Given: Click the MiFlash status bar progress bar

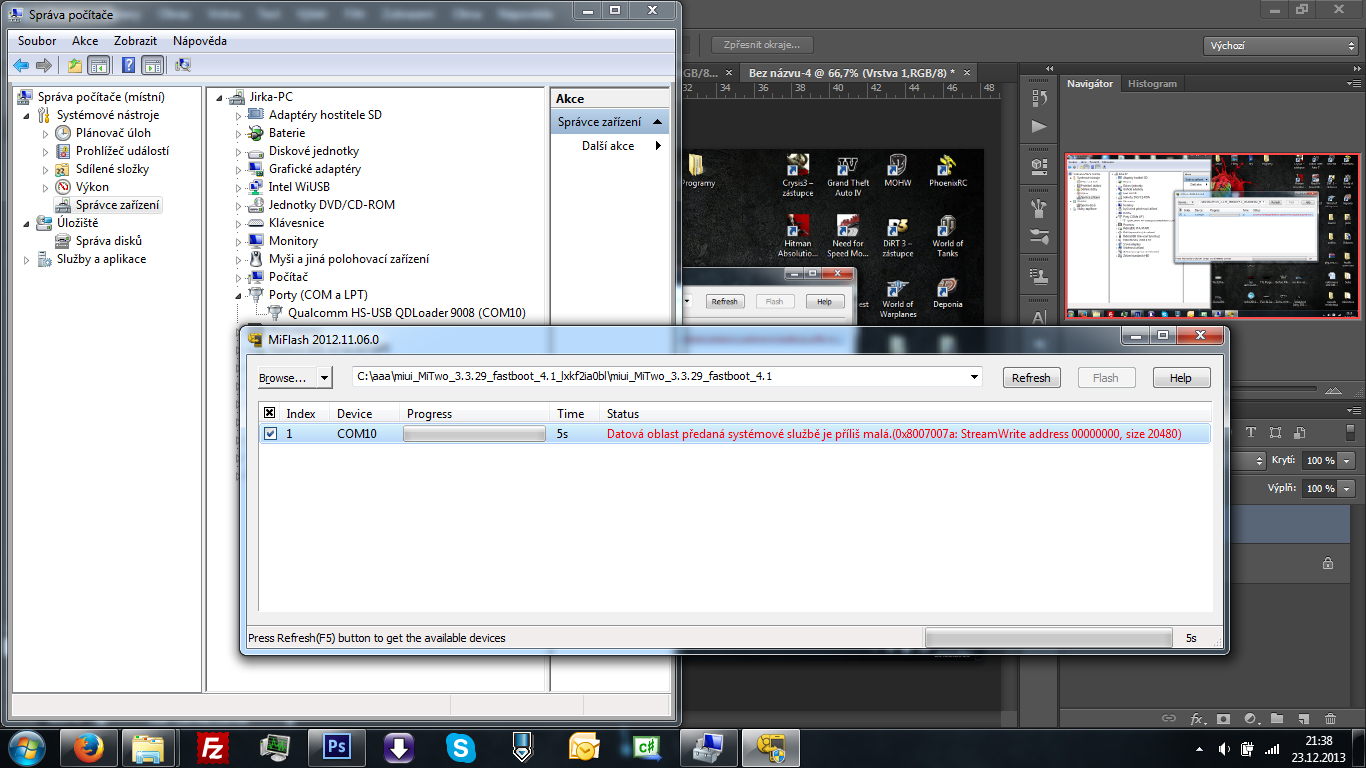Looking at the screenshot, I should tap(1048, 638).
